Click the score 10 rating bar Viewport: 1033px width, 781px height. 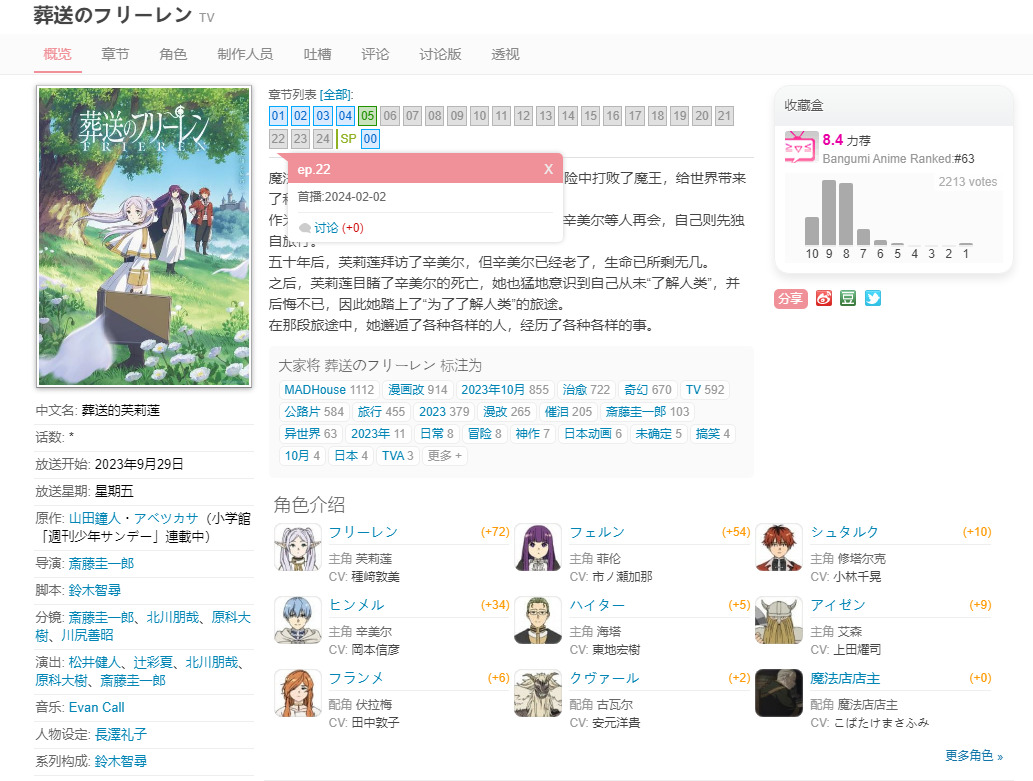[812, 231]
